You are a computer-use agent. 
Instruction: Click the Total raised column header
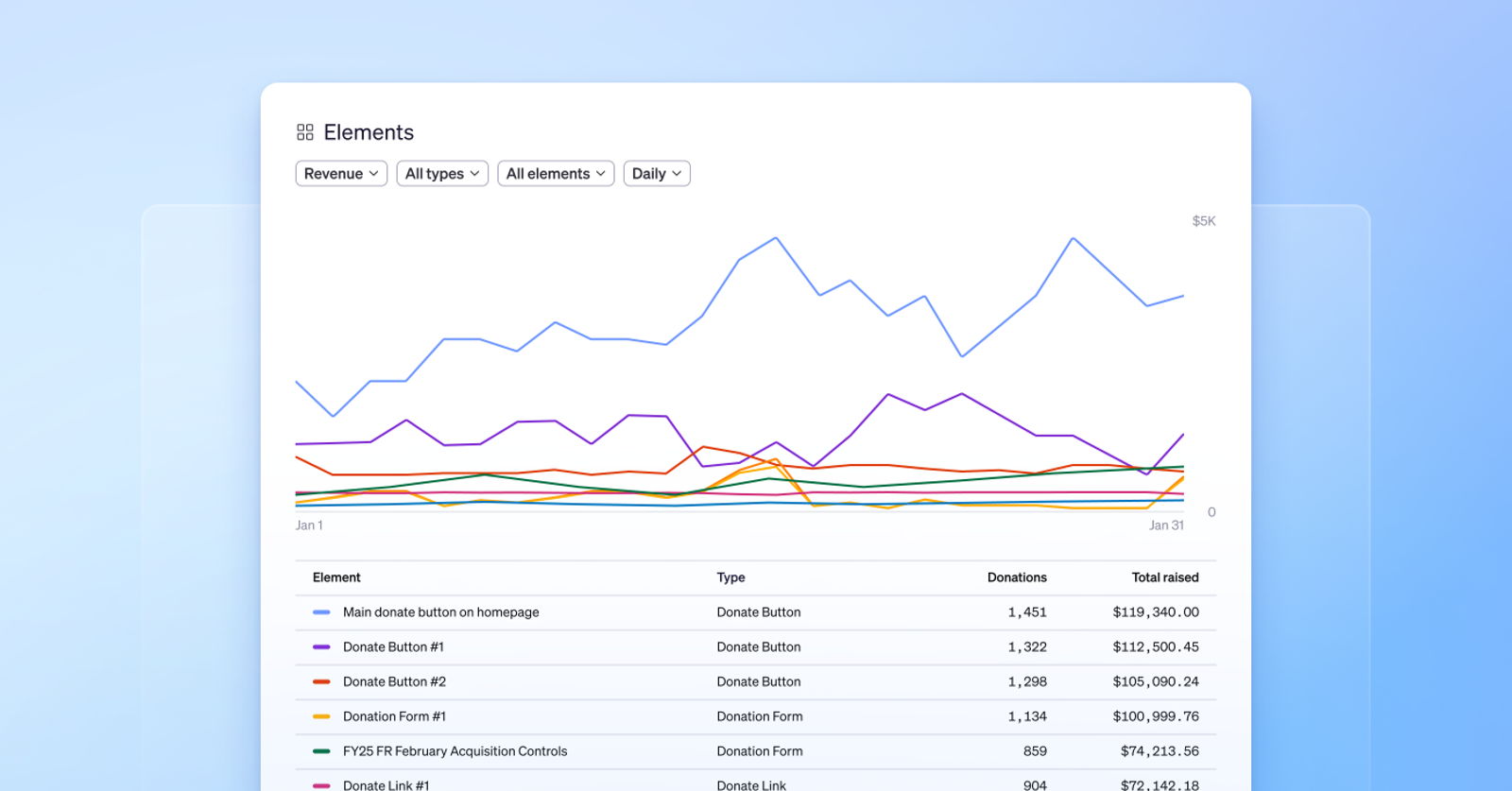pos(1165,577)
